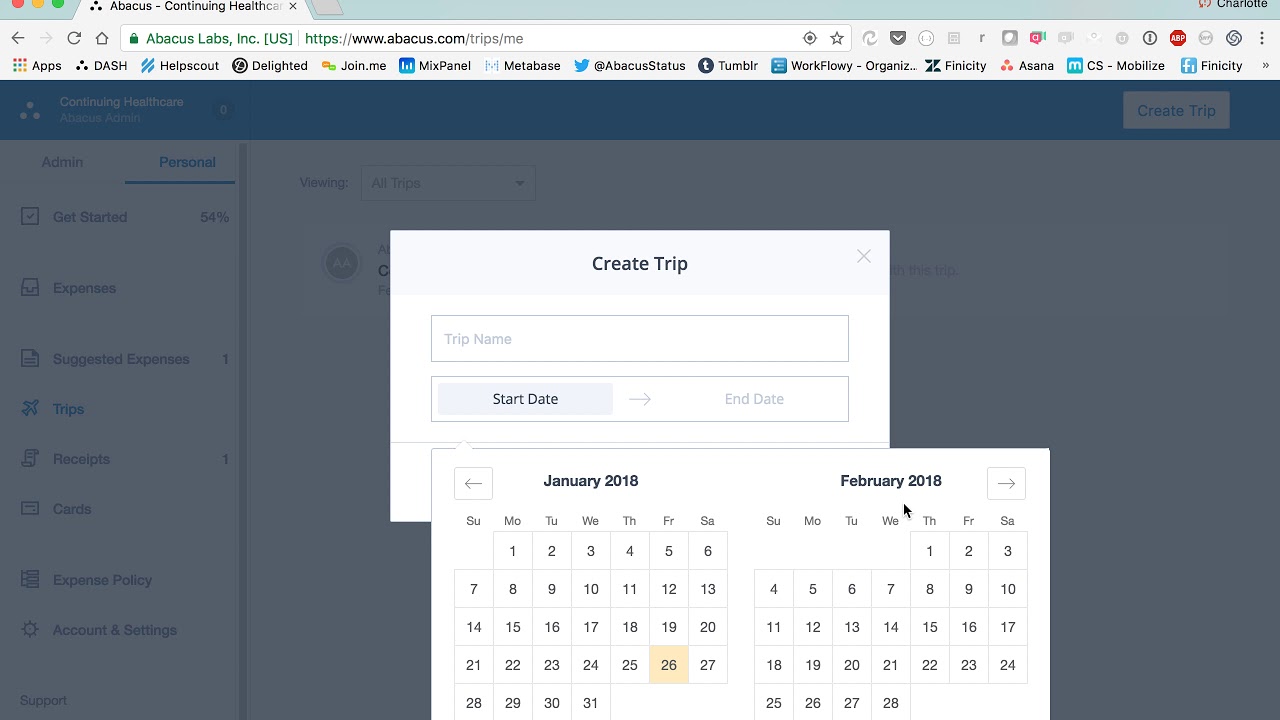Pick January 1 in calendar
The width and height of the screenshot is (1280, 720).
(513, 551)
